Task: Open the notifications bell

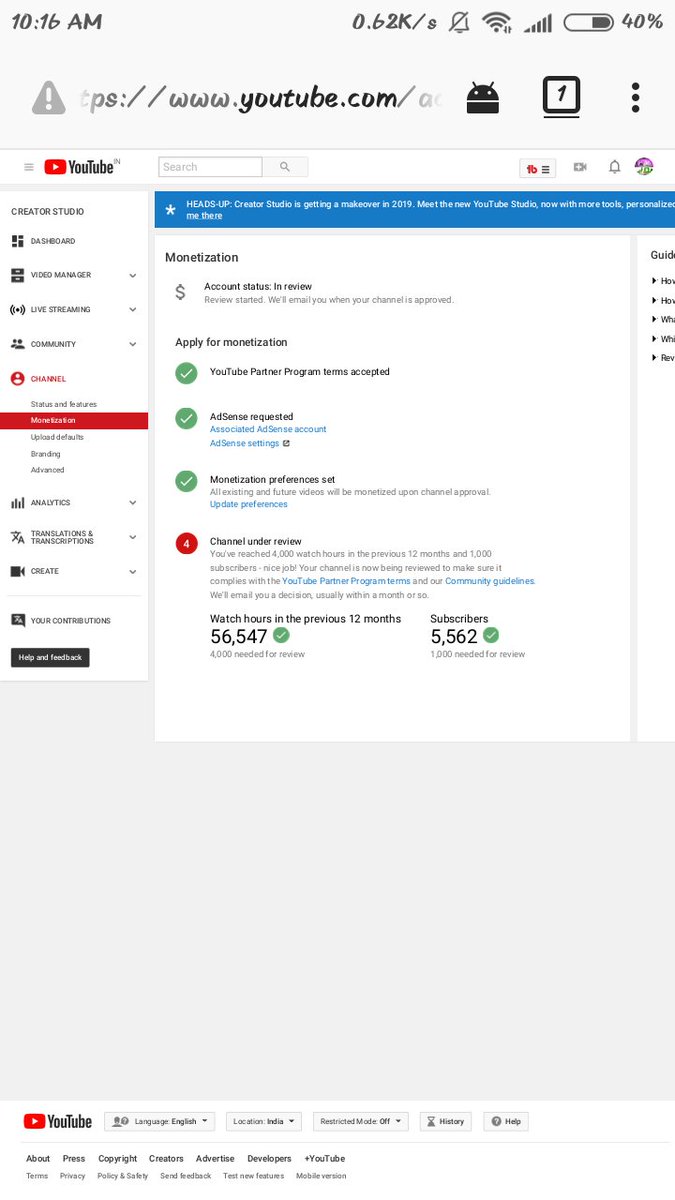Action: pyautogui.click(x=615, y=167)
